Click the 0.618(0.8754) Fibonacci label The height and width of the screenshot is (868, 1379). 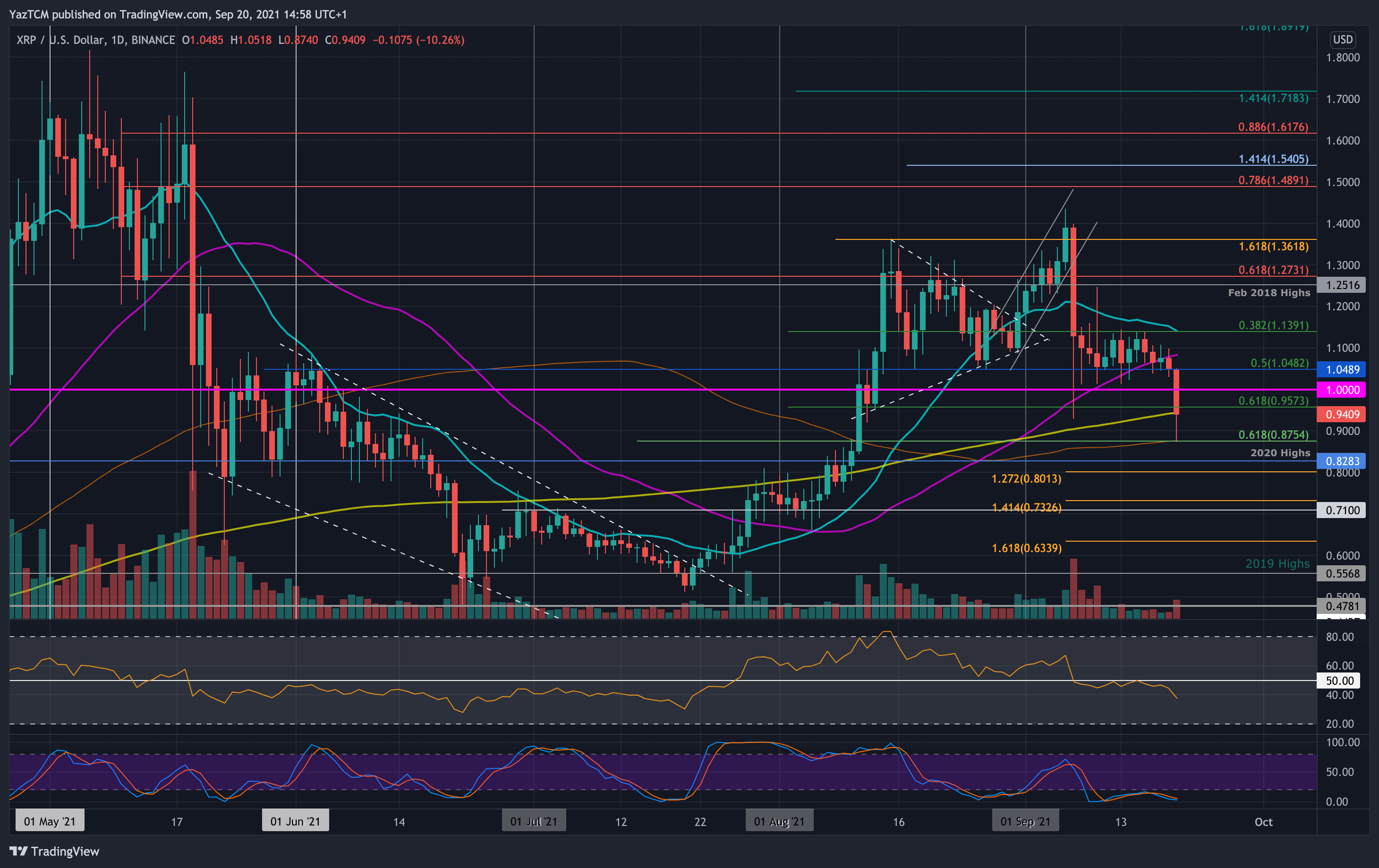[x=1274, y=434]
